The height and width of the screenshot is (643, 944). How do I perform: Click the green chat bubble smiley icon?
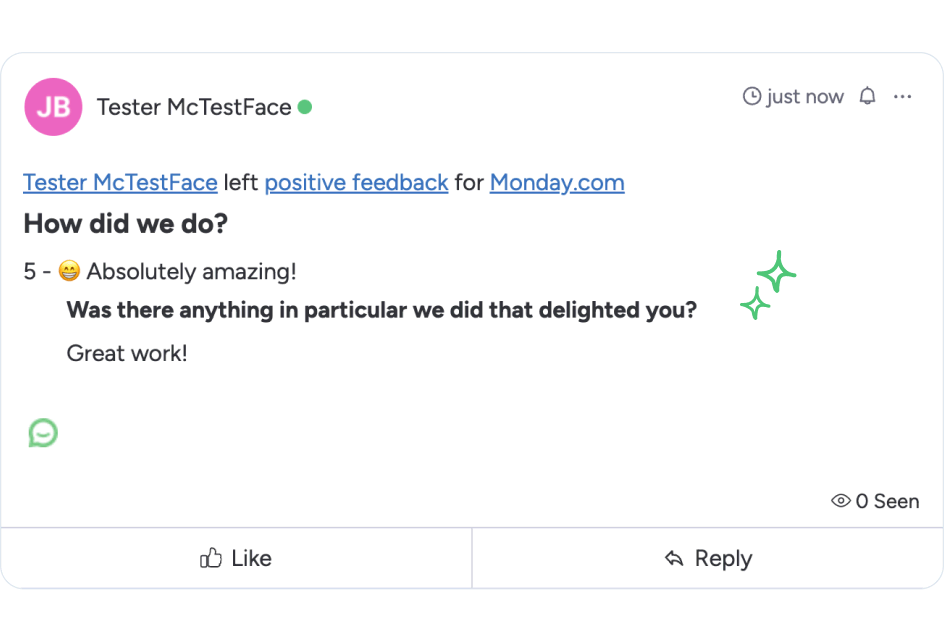(x=43, y=433)
